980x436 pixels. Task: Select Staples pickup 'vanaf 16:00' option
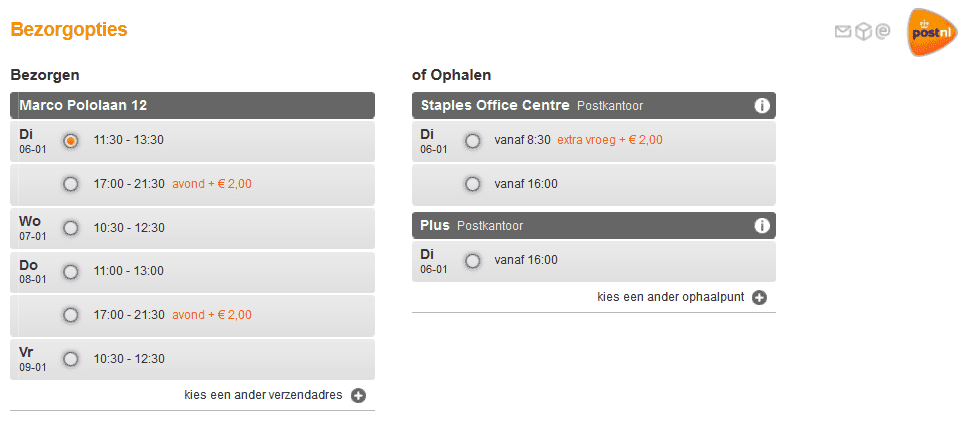tap(473, 184)
